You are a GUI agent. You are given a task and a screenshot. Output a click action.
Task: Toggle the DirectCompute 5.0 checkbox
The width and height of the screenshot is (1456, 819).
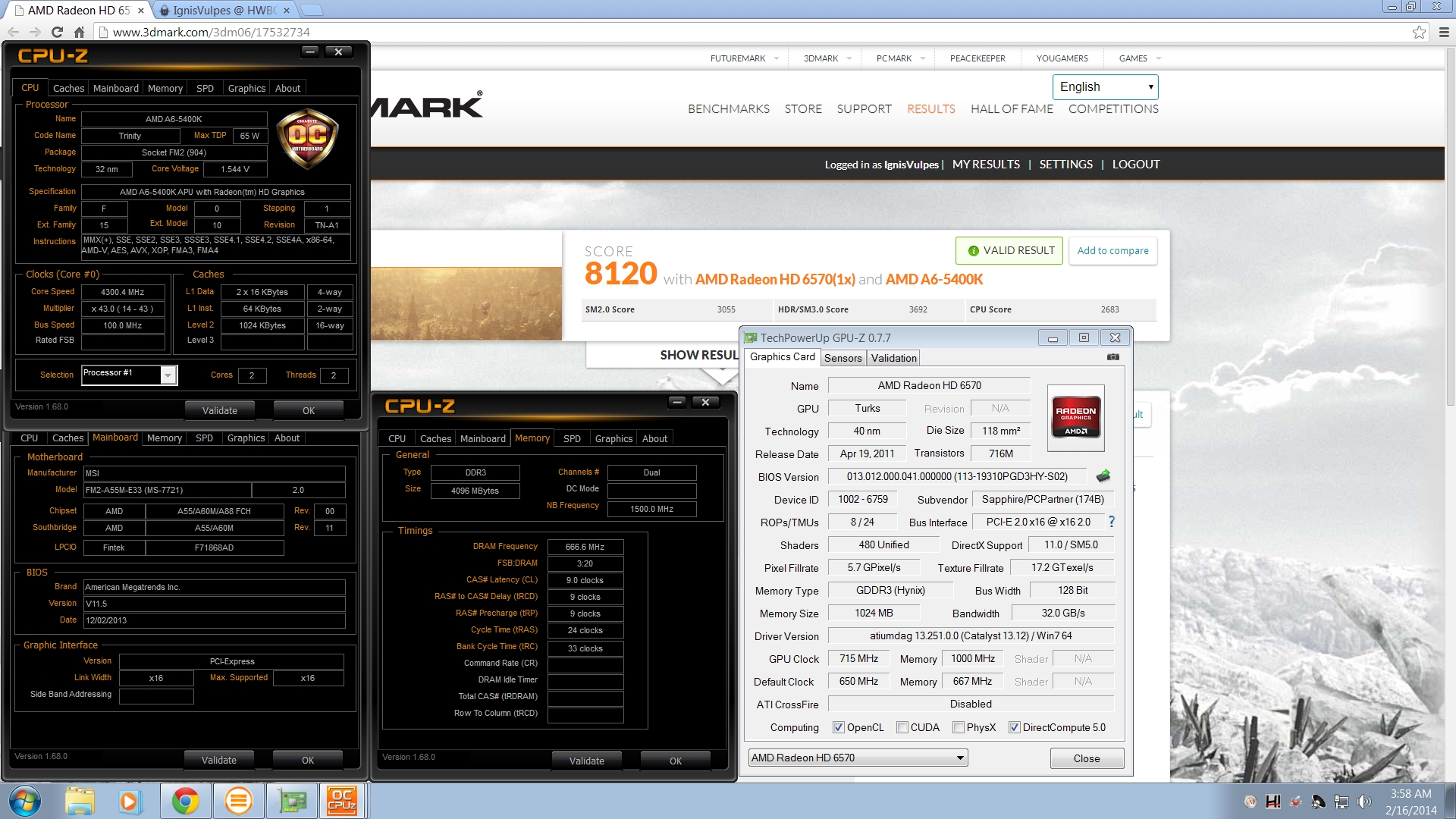[x=1014, y=727]
